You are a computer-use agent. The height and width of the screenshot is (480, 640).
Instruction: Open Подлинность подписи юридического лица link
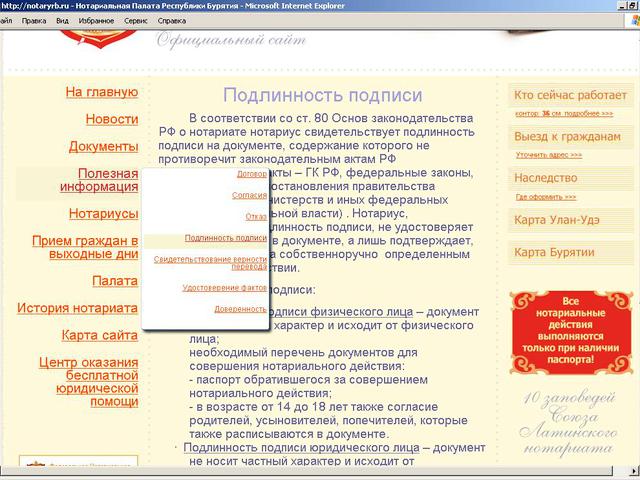click(x=301, y=448)
